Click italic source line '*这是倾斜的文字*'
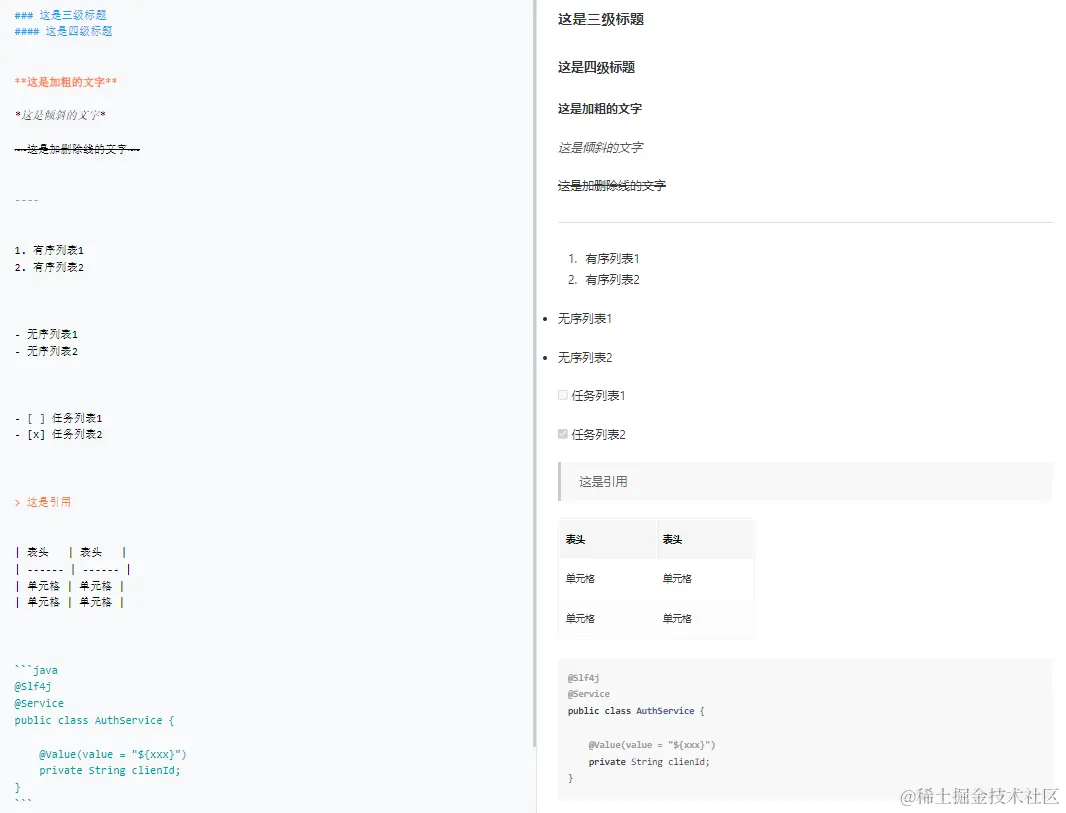The height and width of the screenshot is (813, 1066). coord(60,115)
